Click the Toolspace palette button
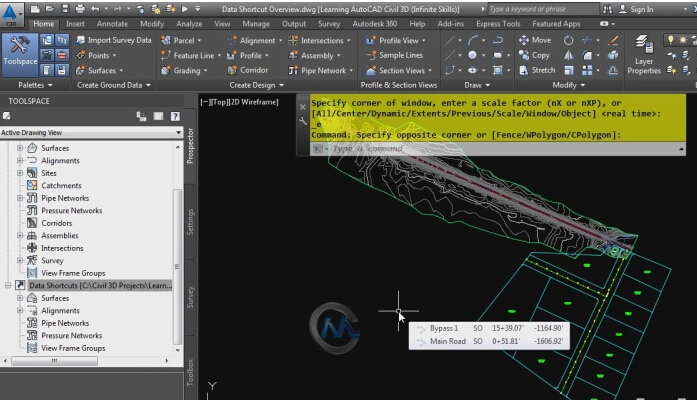 (19, 55)
